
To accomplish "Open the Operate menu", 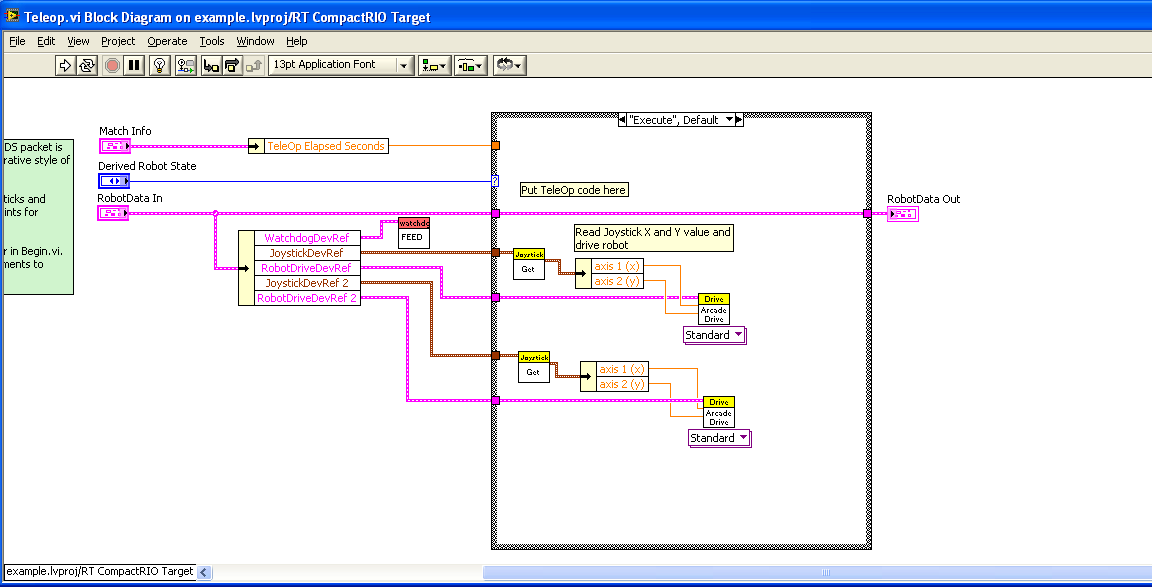I will click(167, 41).
